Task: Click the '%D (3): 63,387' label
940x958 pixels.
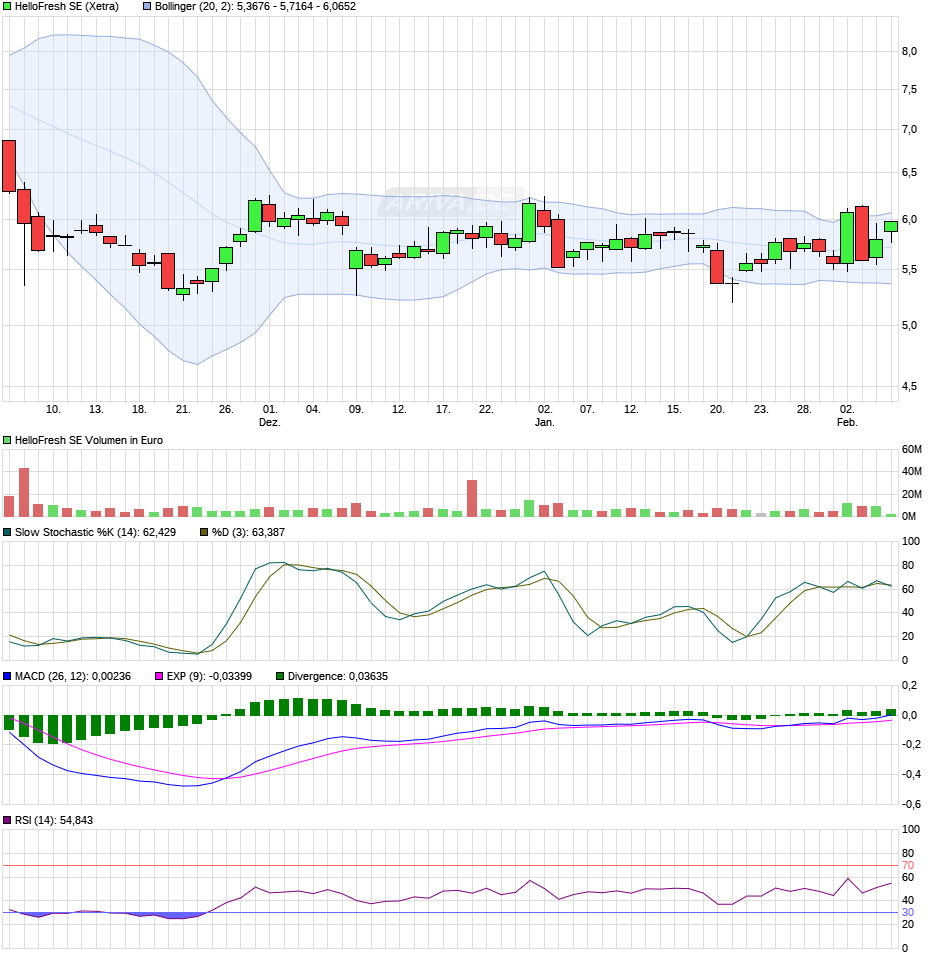Action: point(248,532)
